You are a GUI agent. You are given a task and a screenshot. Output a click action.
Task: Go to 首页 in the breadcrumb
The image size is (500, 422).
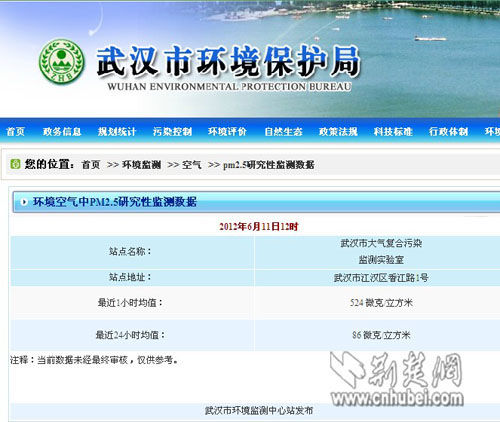point(91,164)
